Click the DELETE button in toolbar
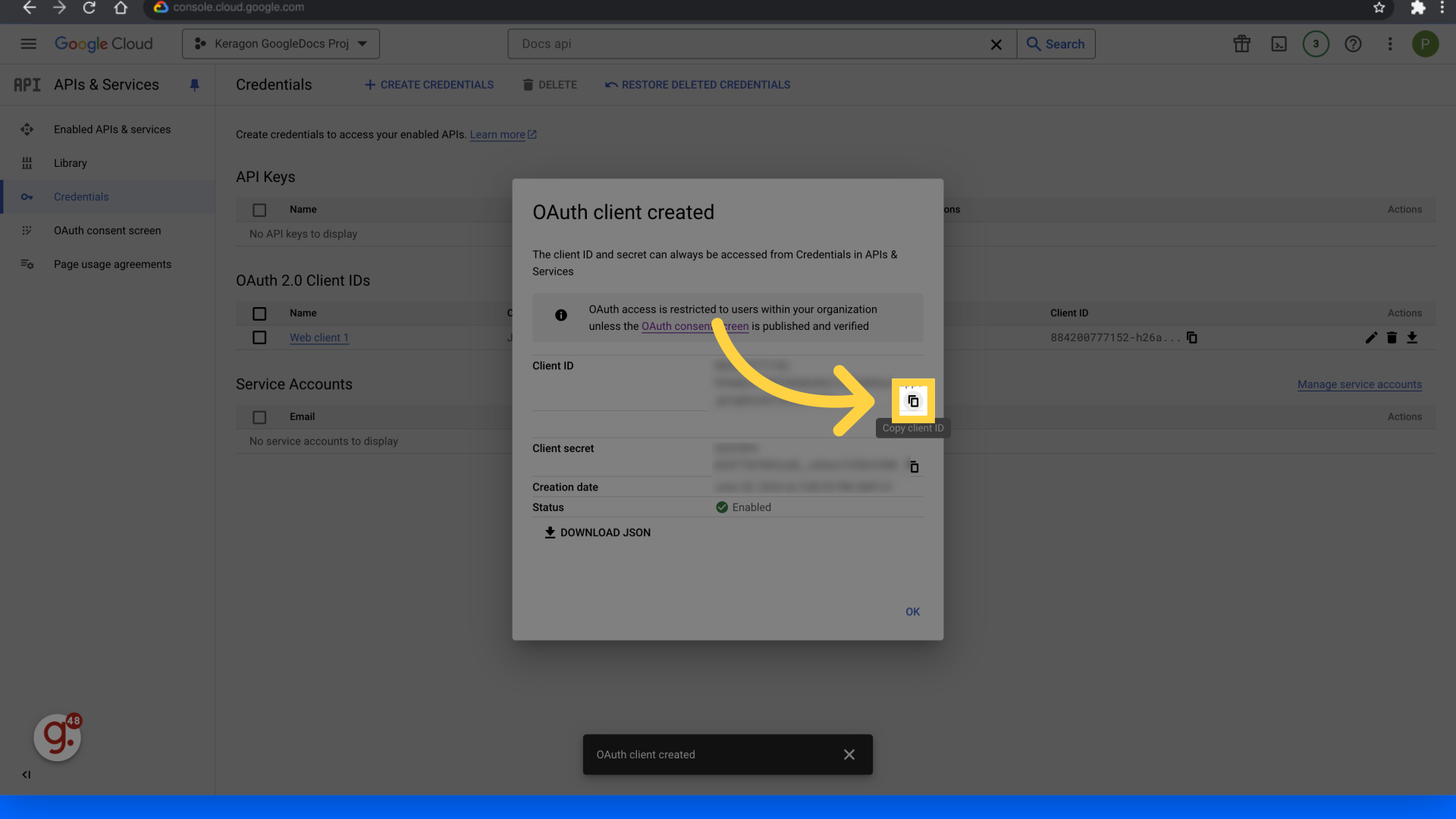The width and height of the screenshot is (1456, 819). click(550, 85)
